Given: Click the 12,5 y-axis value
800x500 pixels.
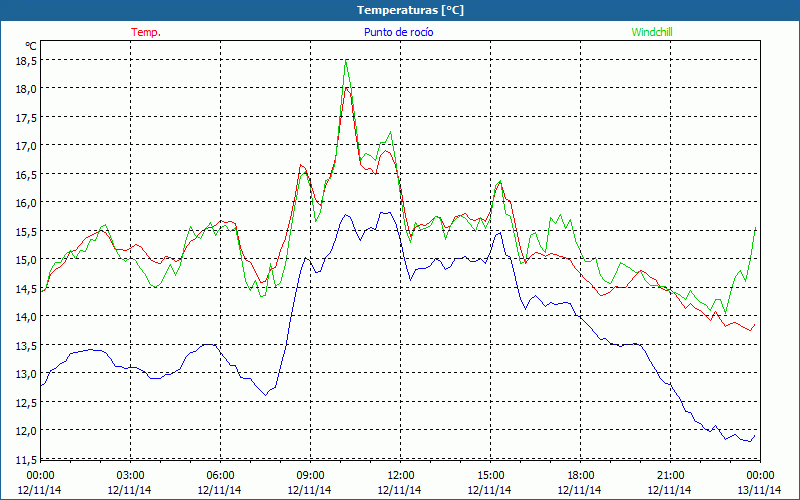Looking at the screenshot, I should 28,403.
